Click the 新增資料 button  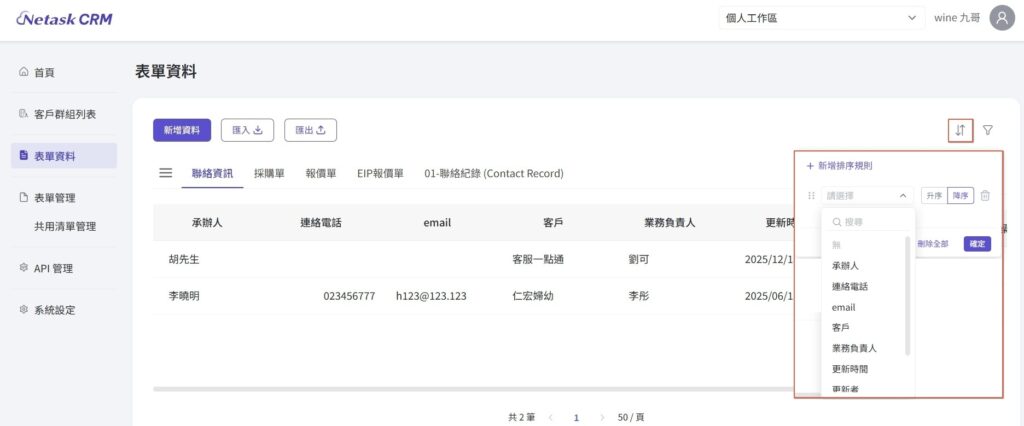[182, 129]
